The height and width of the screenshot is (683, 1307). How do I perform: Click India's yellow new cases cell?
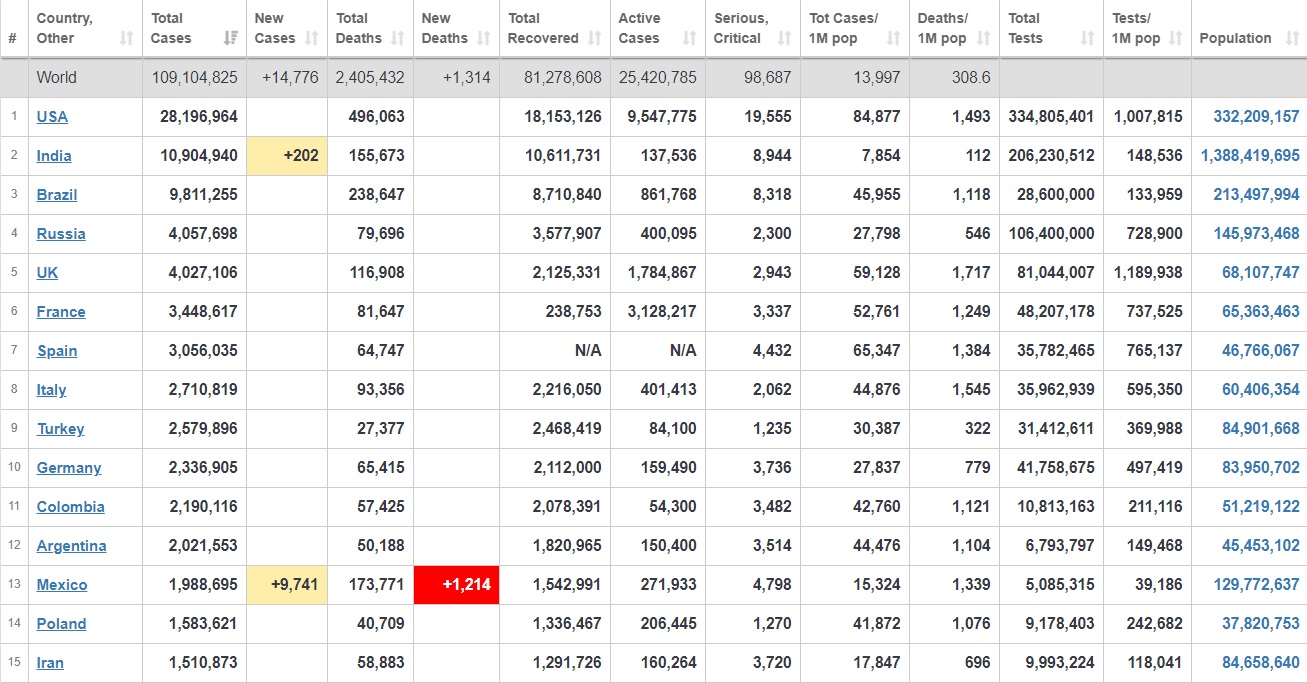click(x=287, y=155)
